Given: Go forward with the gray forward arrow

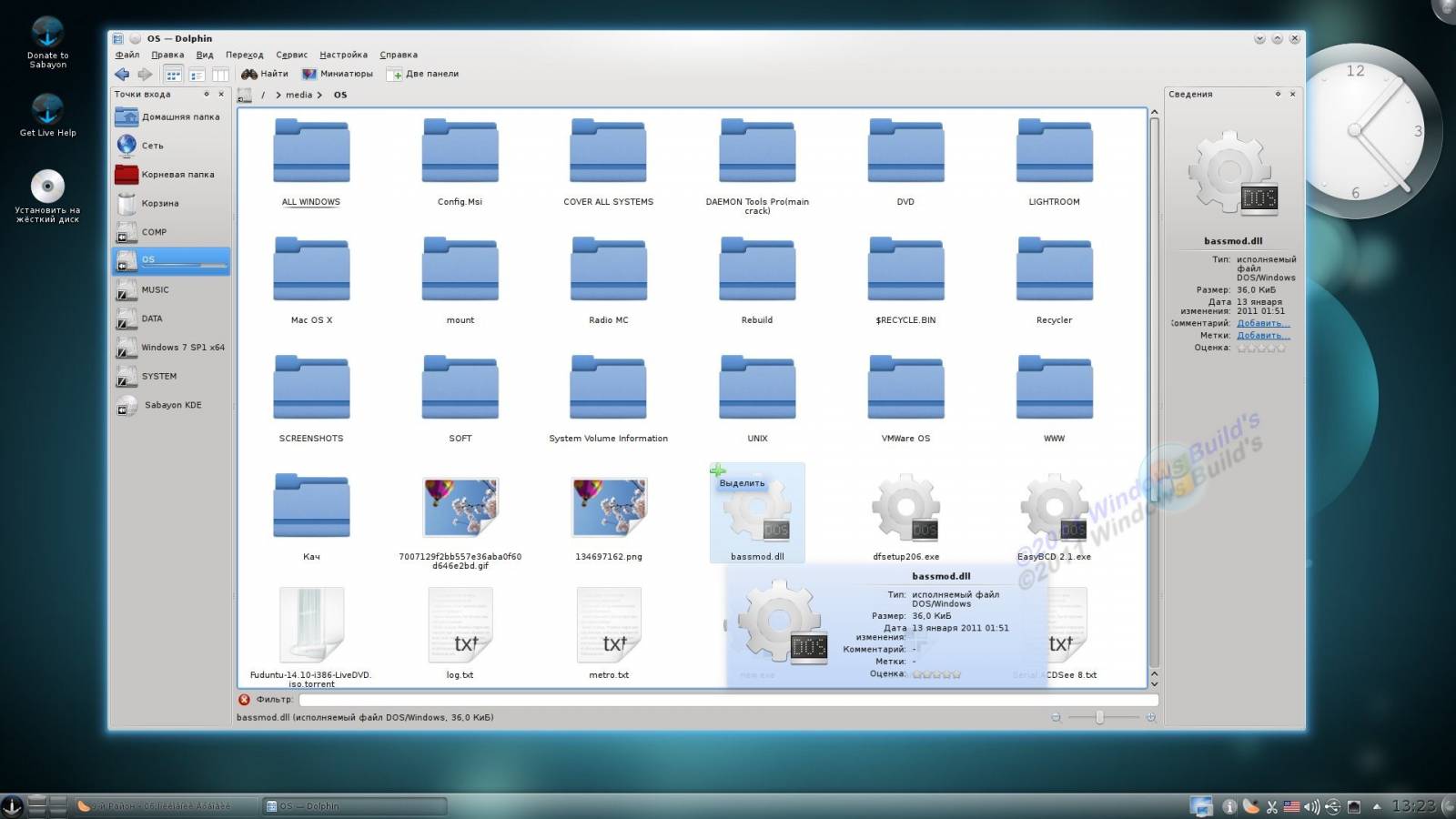Looking at the screenshot, I should tap(145, 75).
